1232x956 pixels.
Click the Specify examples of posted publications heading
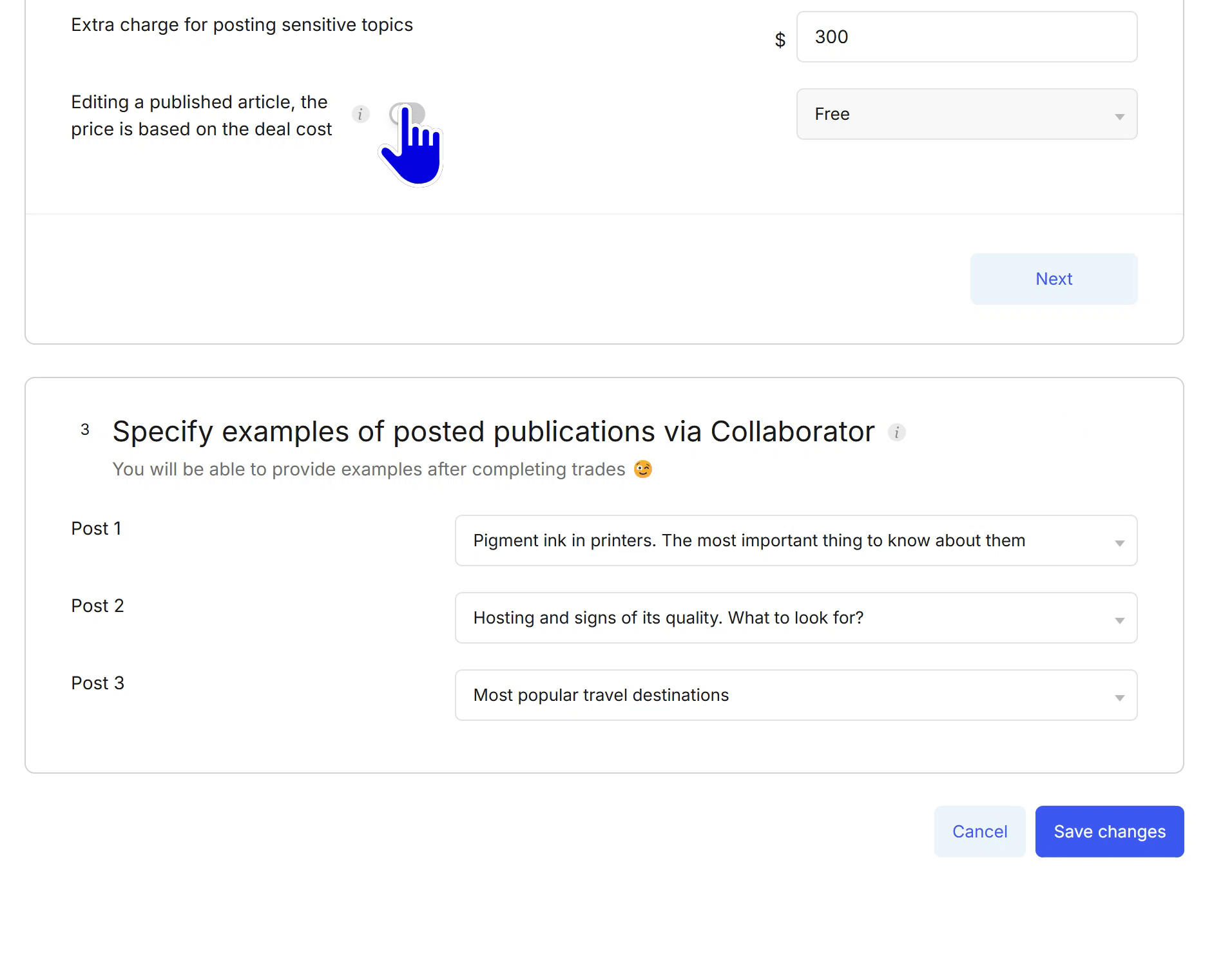493,432
